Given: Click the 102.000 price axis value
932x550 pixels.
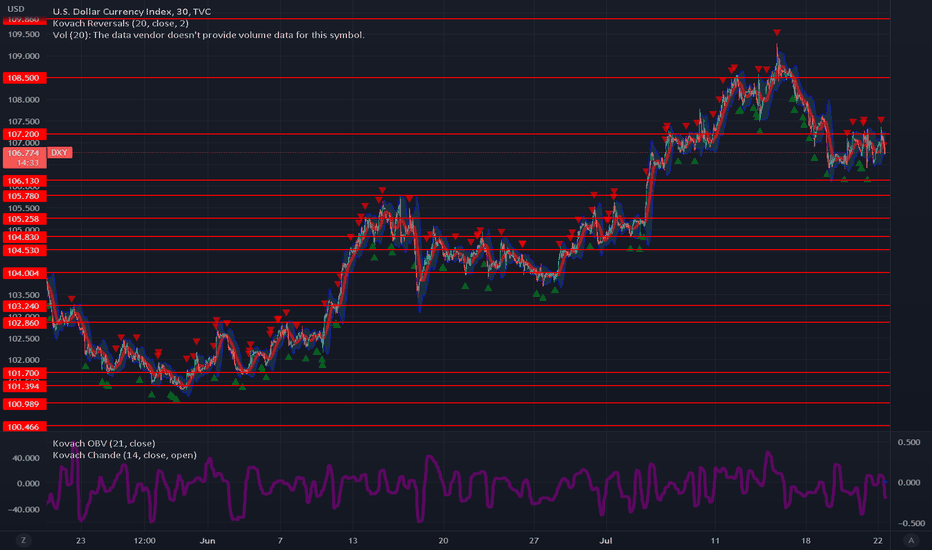Looking at the screenshot, I should [x=24, y=360].
